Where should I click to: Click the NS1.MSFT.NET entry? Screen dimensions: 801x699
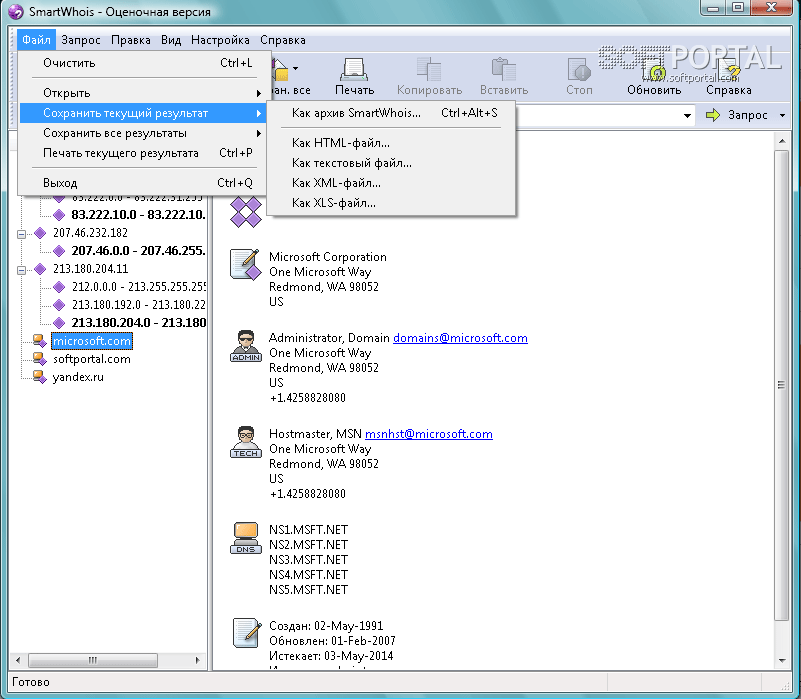[309, 530]
